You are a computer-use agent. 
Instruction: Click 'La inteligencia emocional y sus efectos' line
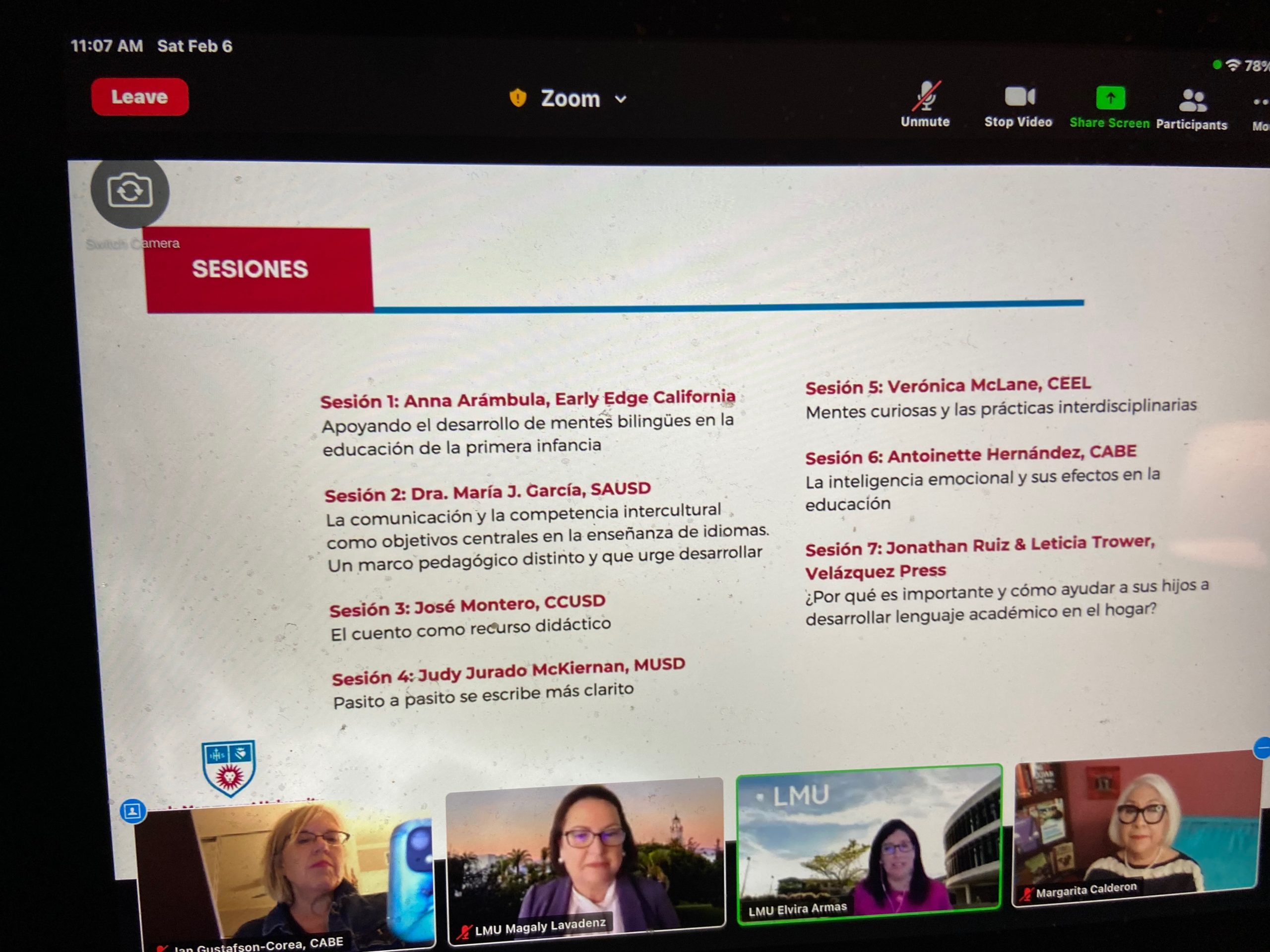coord(982,478)
